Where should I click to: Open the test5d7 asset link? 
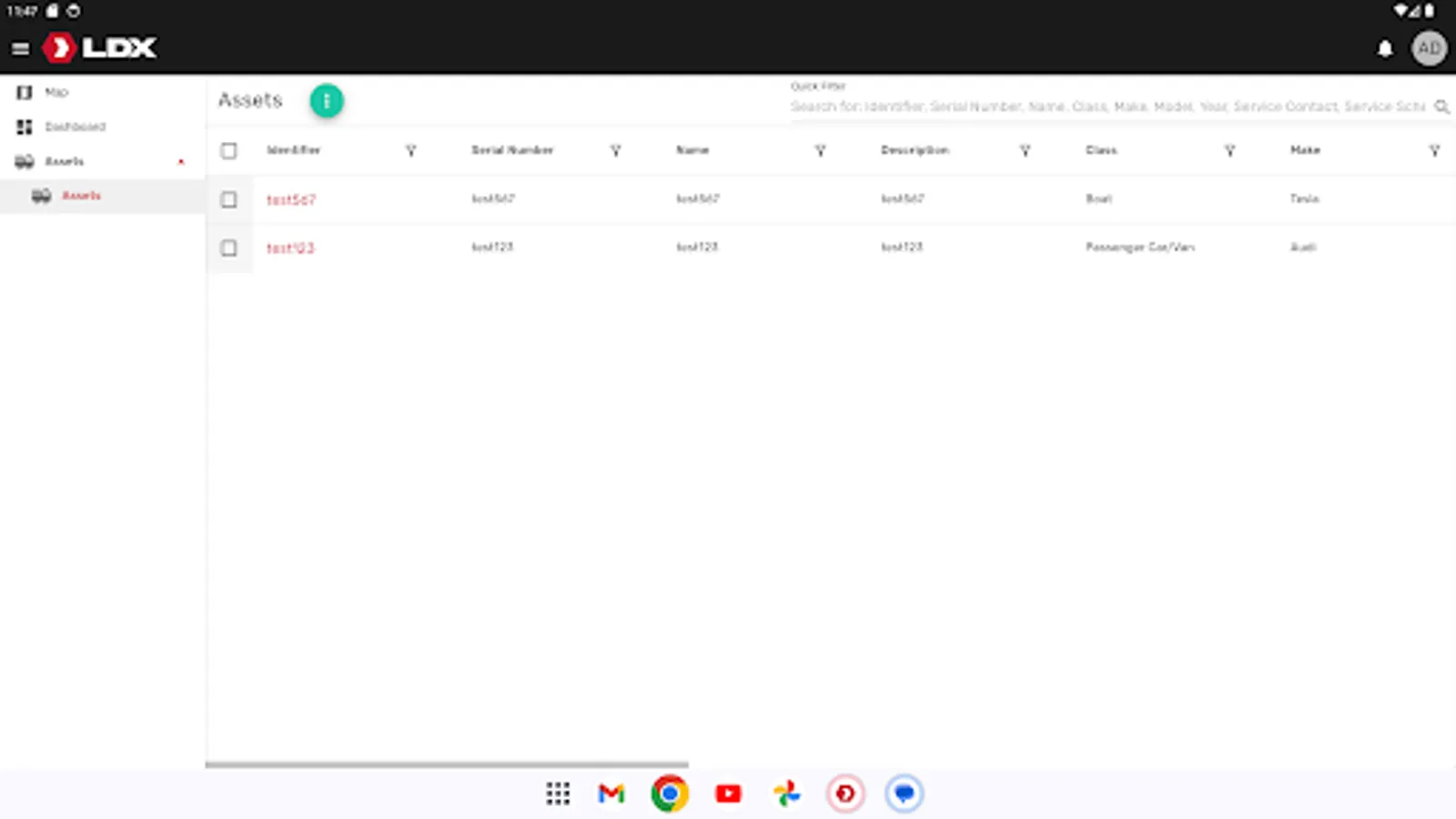(x=291, y=199)
